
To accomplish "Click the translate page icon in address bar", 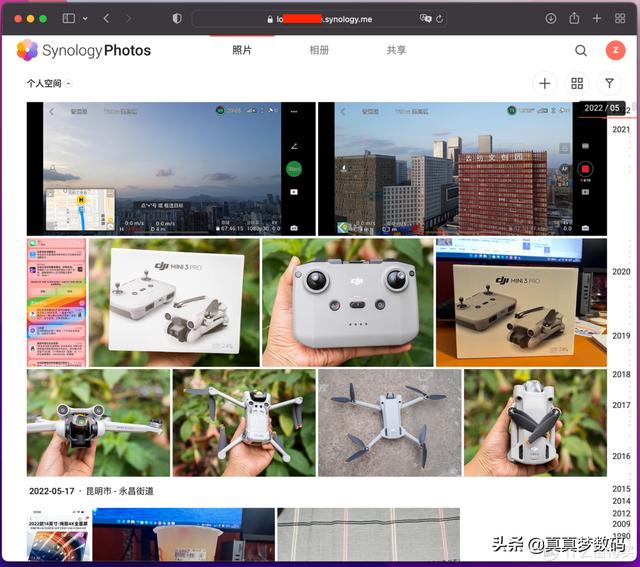I will point(425,19).
